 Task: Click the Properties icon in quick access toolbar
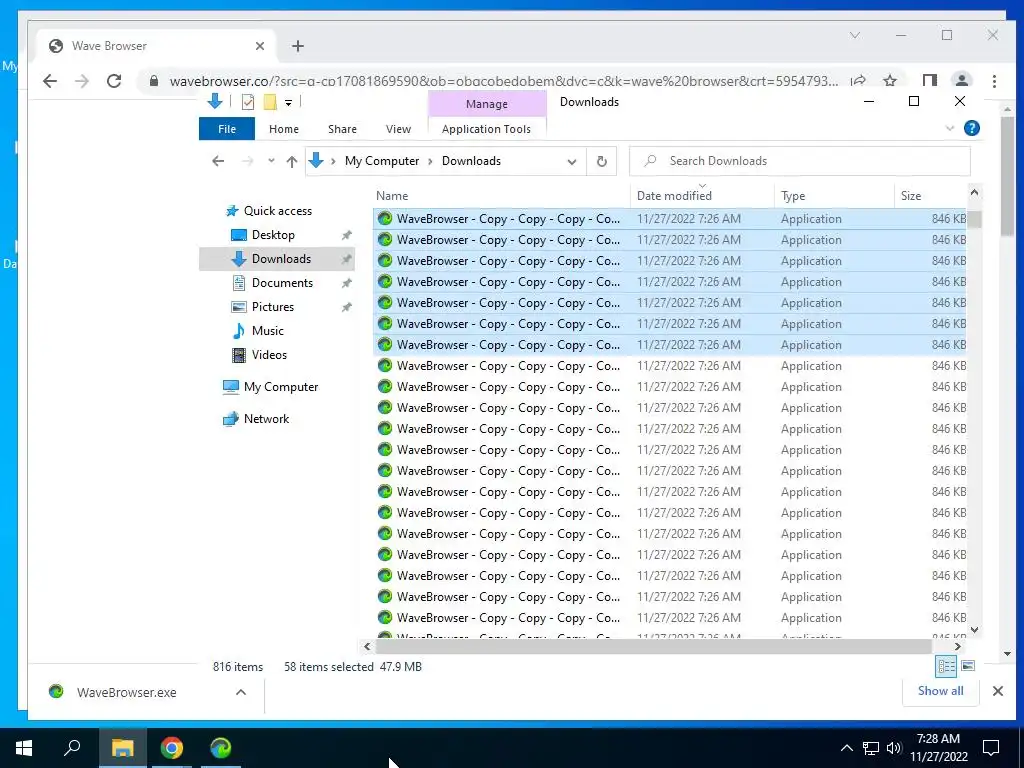coord(248,102)
